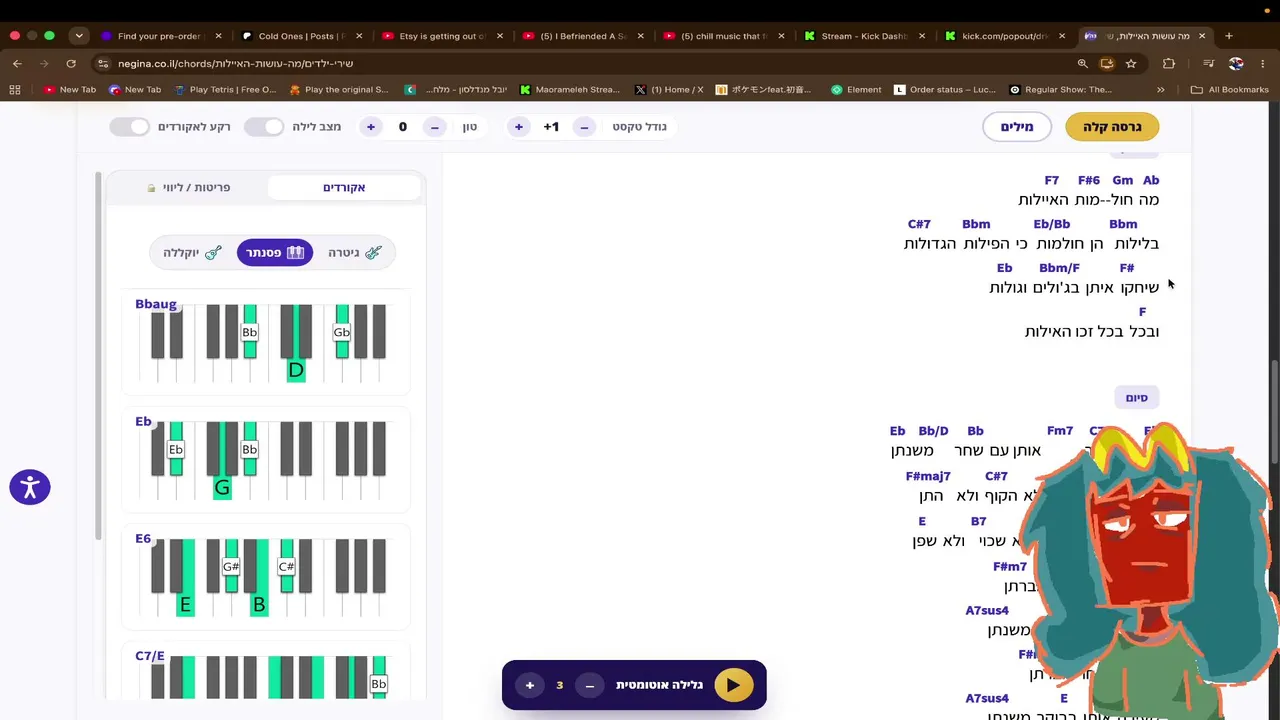
Task: Click the Bbaug piano chord diagram
Action: tap(268, 341)
